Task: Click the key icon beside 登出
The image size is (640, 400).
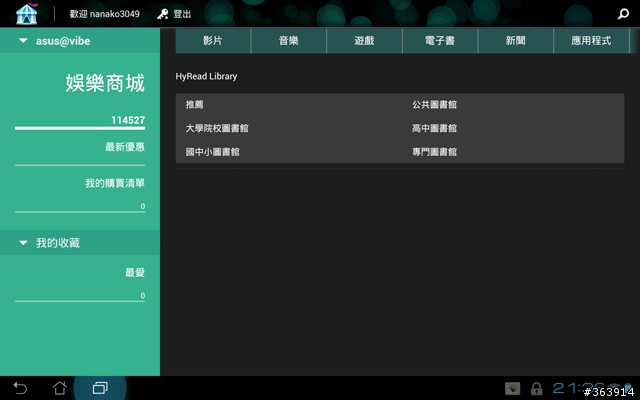Action: point(162,14)
